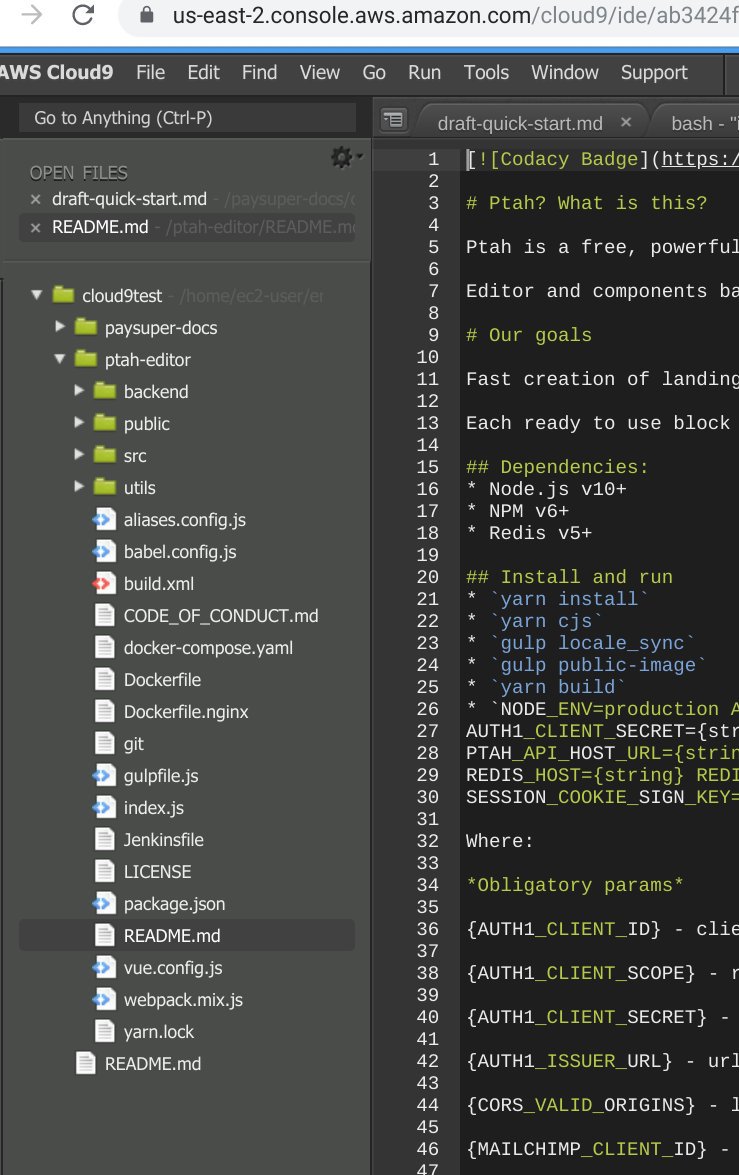
Task: Click the OPEN FILES section header
Action: coord(79,173)
